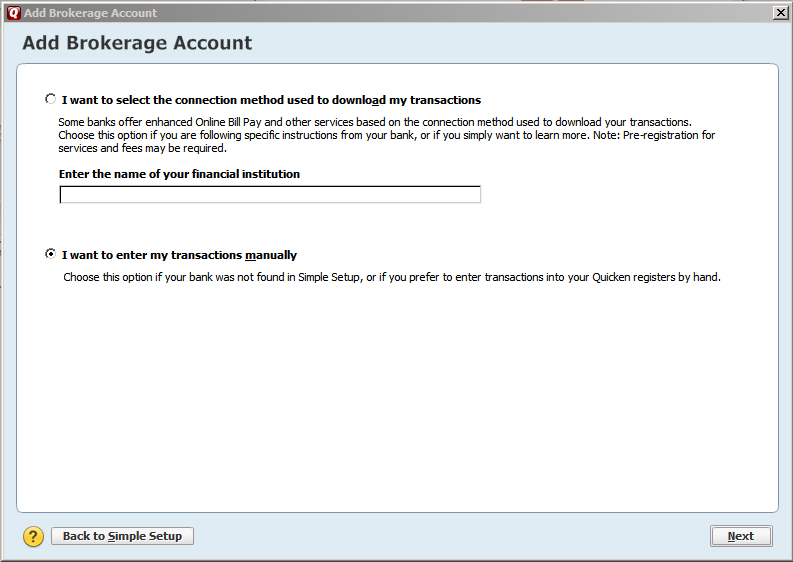
Task: Select enter my transactions manually radio option
Action: [x=51, y=254]
